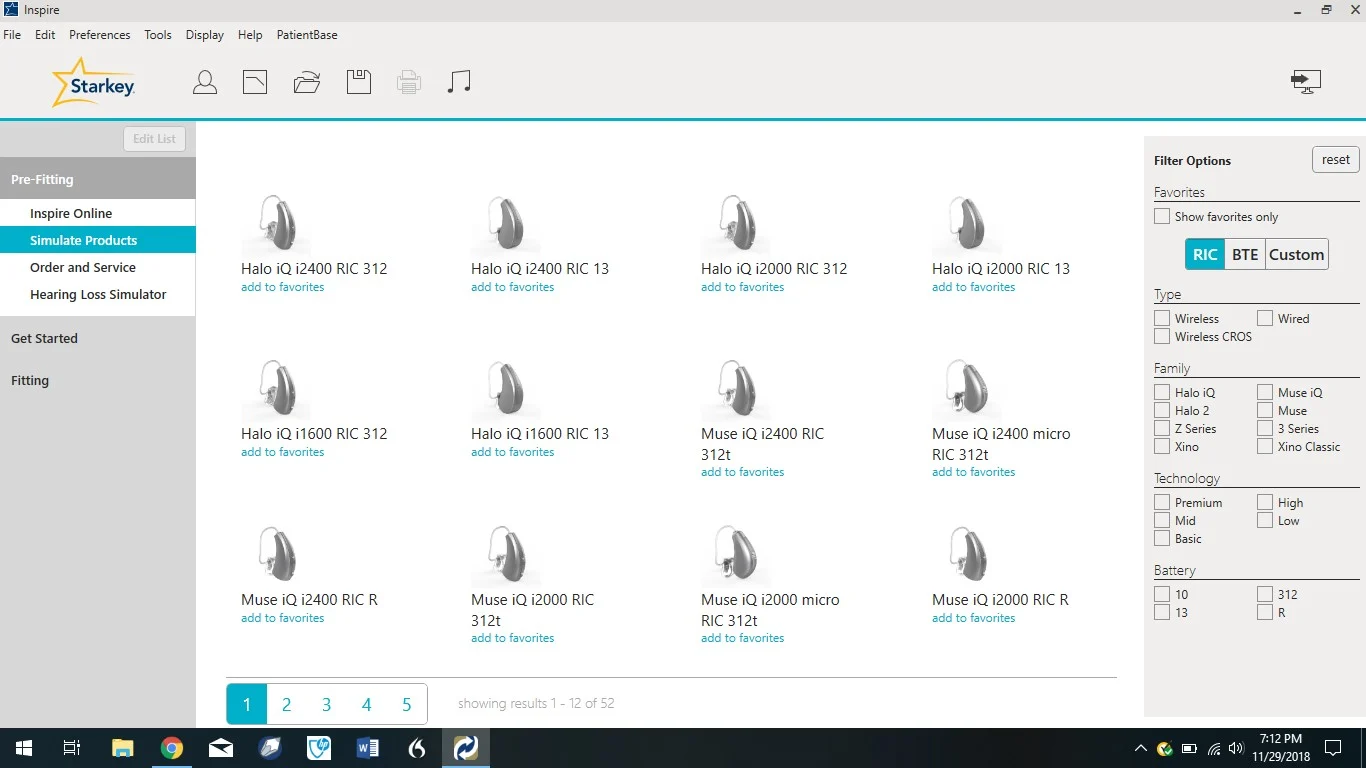Add Halo iQ i2400 RIC 312 to favorites

click(x=283, y=287)
